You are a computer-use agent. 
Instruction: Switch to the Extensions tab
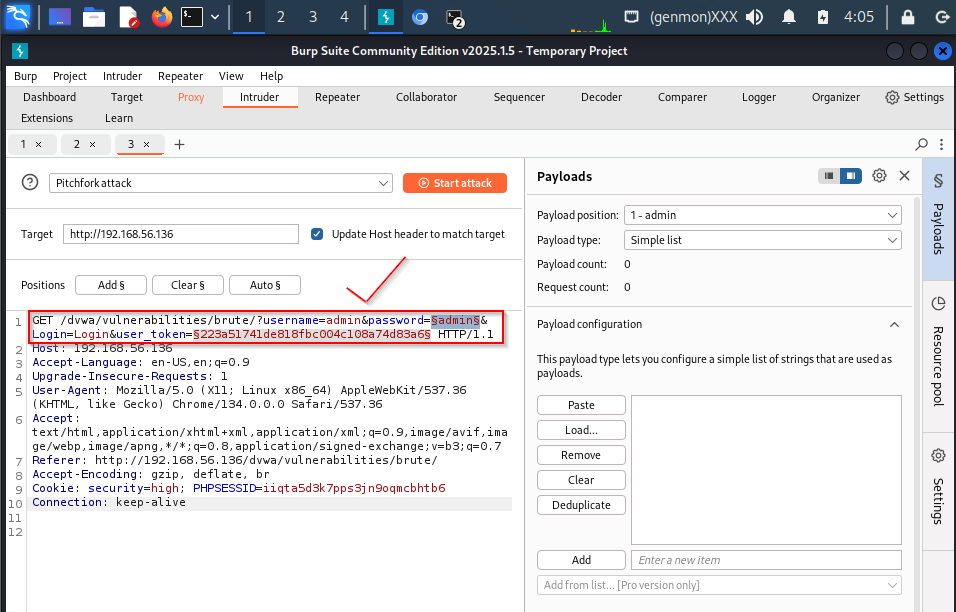click(47, 118)
